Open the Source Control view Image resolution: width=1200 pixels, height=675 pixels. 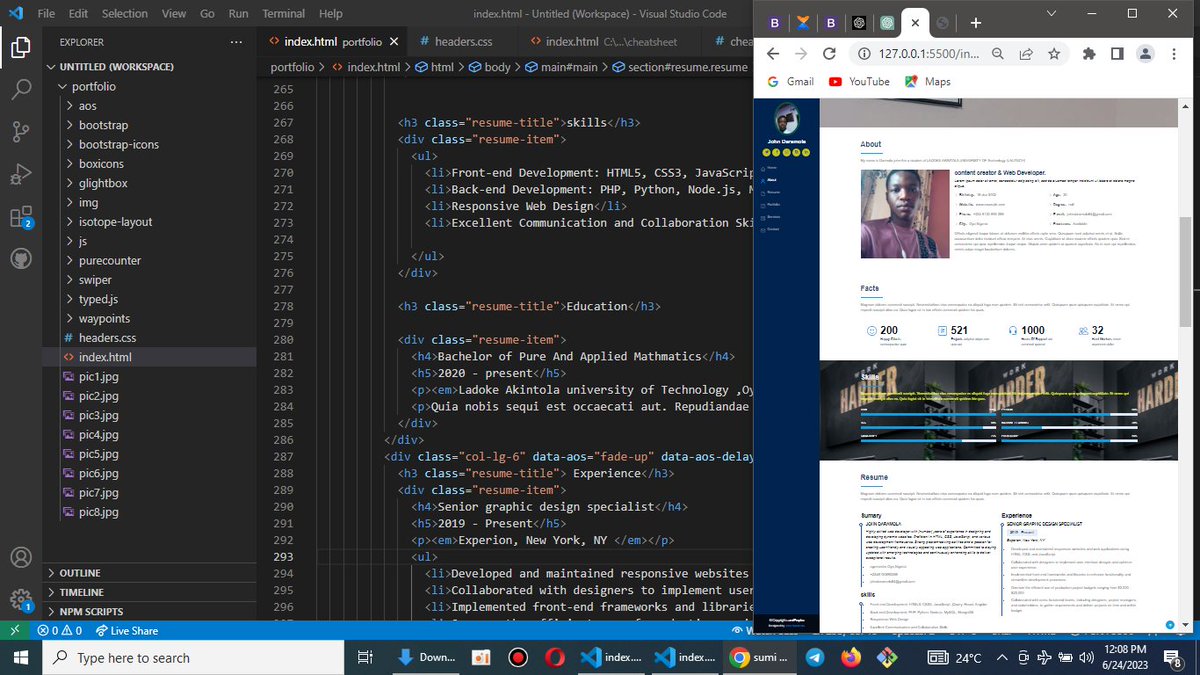click(x=22, y=132)
